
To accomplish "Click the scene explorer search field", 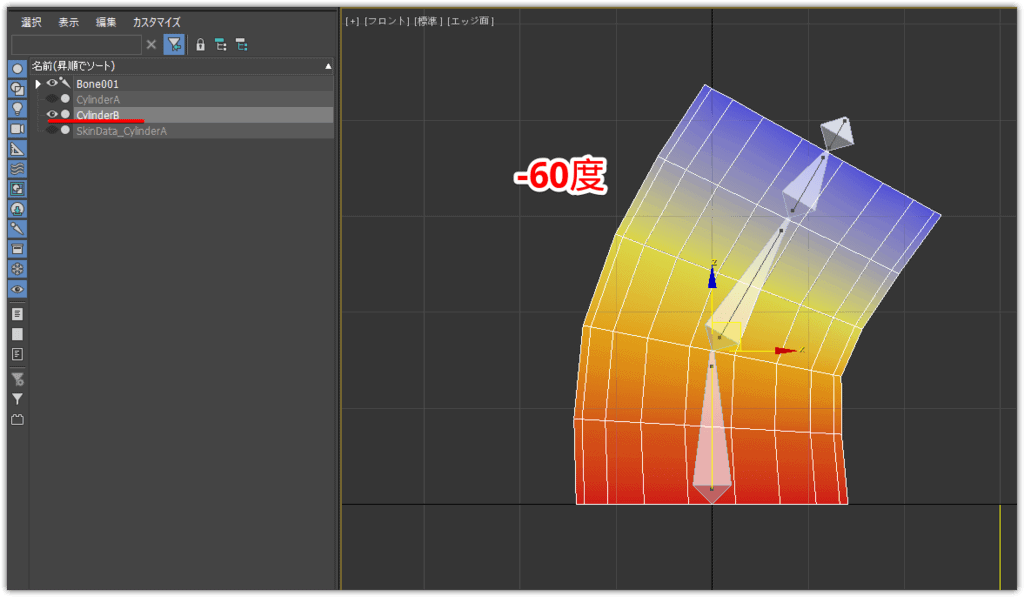I will pos(76,45).
